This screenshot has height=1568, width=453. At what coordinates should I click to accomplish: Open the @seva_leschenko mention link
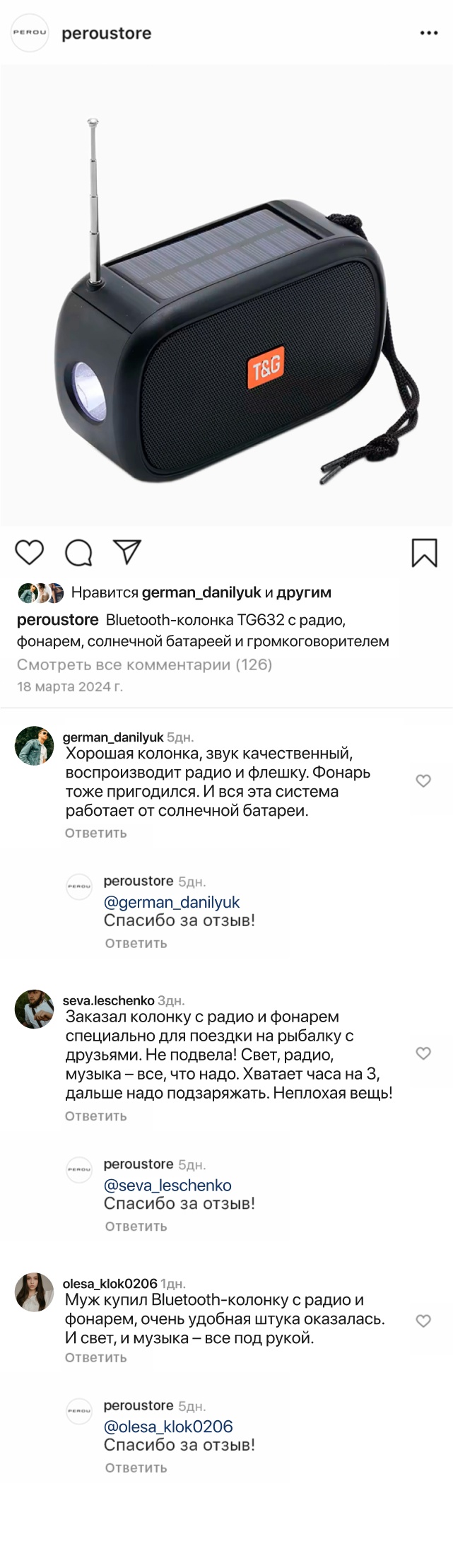click(x=167, y=1186)
